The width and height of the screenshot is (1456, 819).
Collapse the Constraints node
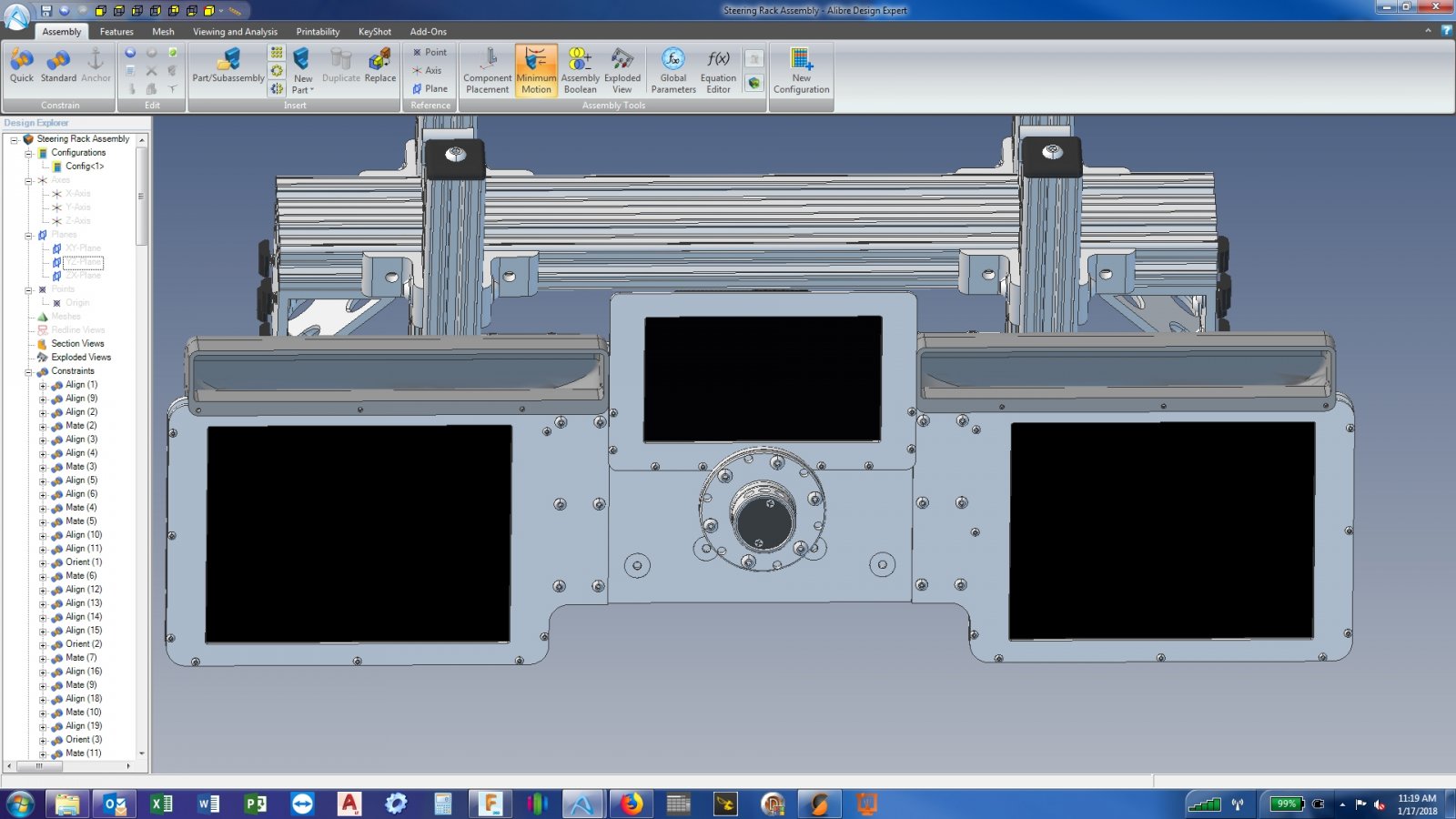coord(28,371)
